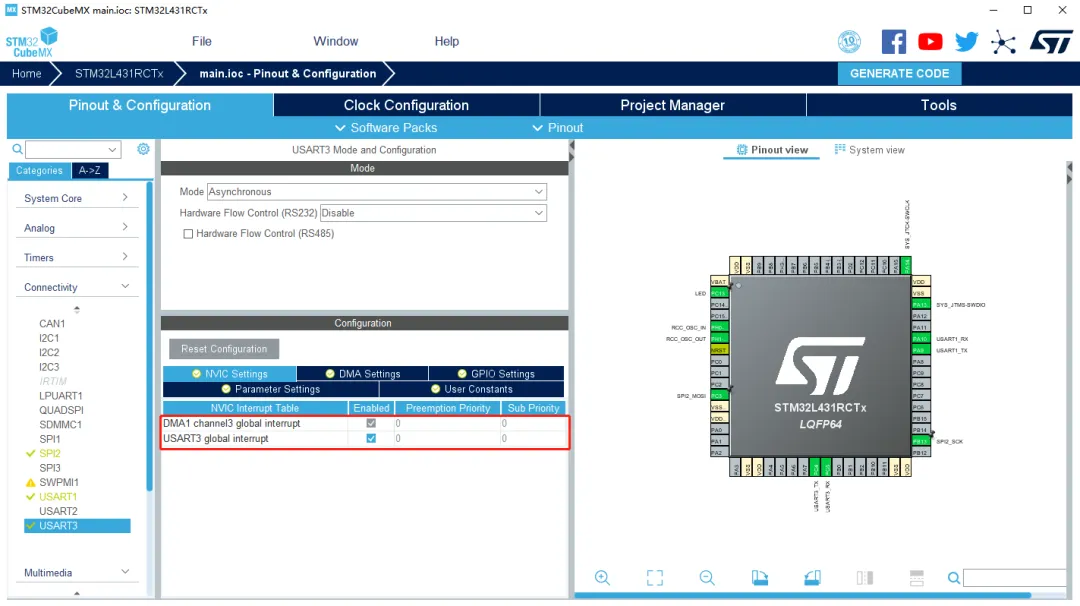Screen dimensions: 1080x606
Task: Fit chip to pinout view
Action: (654, 578)
